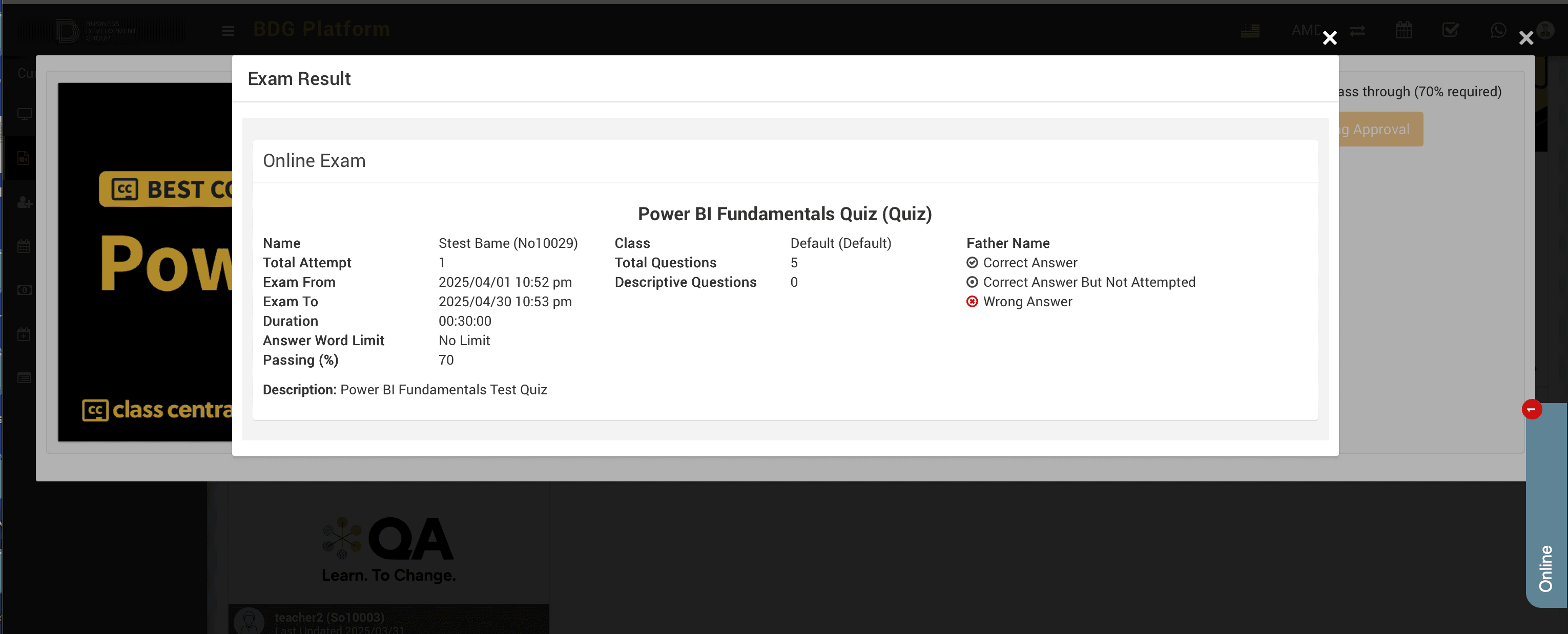Click the Description: Power BI Fundamentals Test Quiz line
The height and width of the screenshot is (634, 1568).
[405, 390]
